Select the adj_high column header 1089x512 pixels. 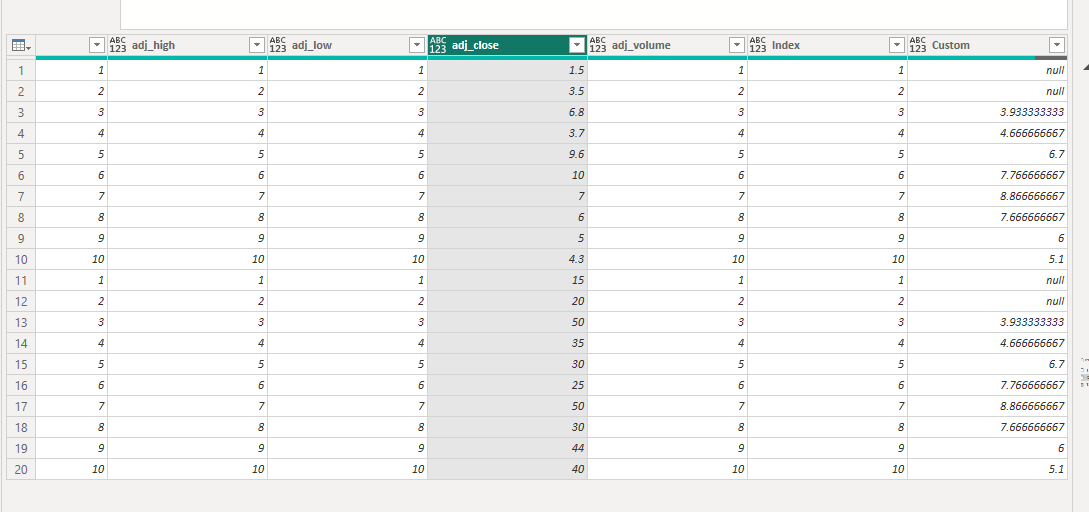tap(188, 45)
